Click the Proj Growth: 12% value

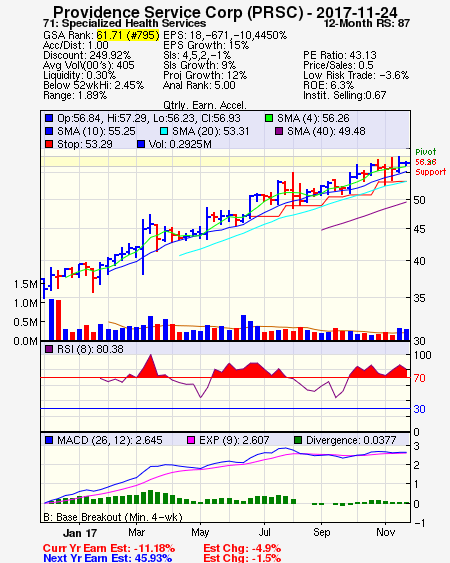click(205, 75)
